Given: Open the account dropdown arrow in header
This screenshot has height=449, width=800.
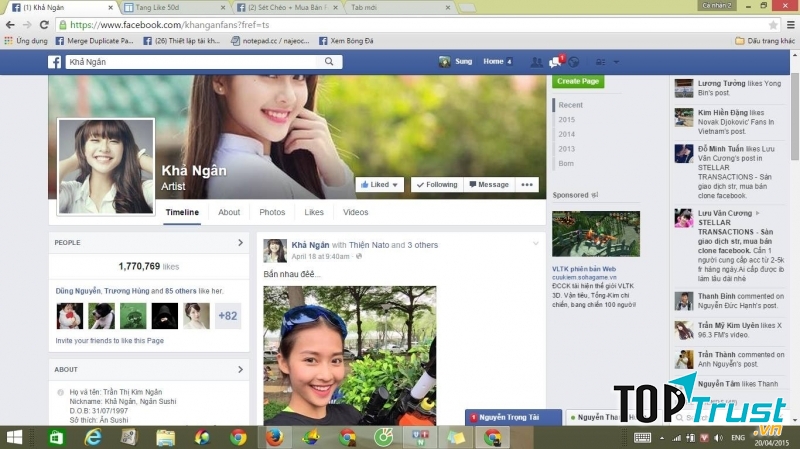Looking at the screenshot, I should pos(616,62).
